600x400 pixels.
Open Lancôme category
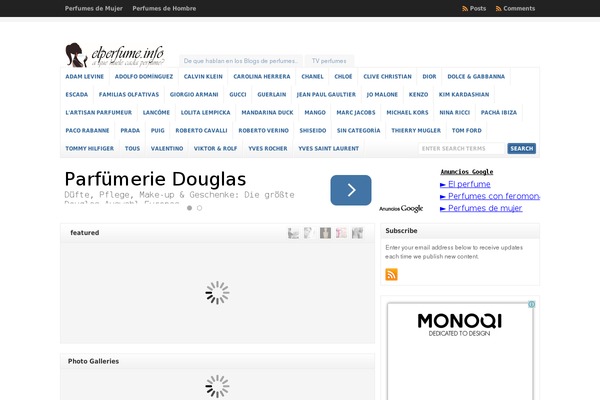[x=156, y=113]
